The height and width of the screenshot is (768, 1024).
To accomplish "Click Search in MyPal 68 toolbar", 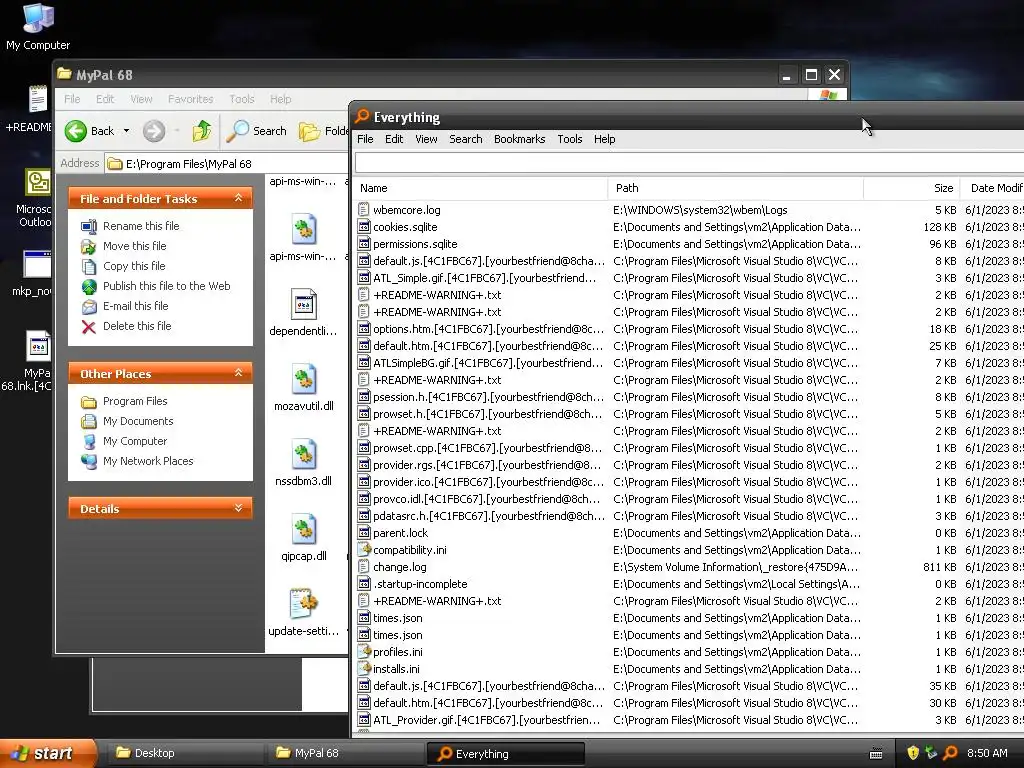I will (257, 131).
